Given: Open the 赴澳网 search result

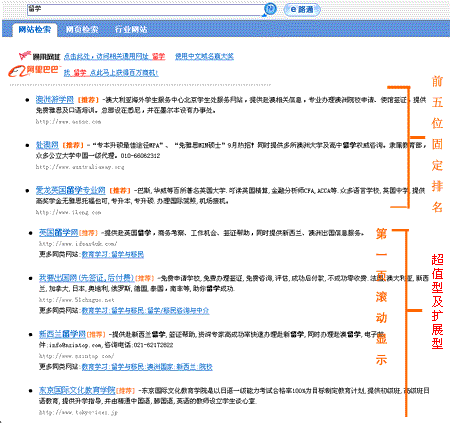Looking at the screenshot, I should coord(47,145).
